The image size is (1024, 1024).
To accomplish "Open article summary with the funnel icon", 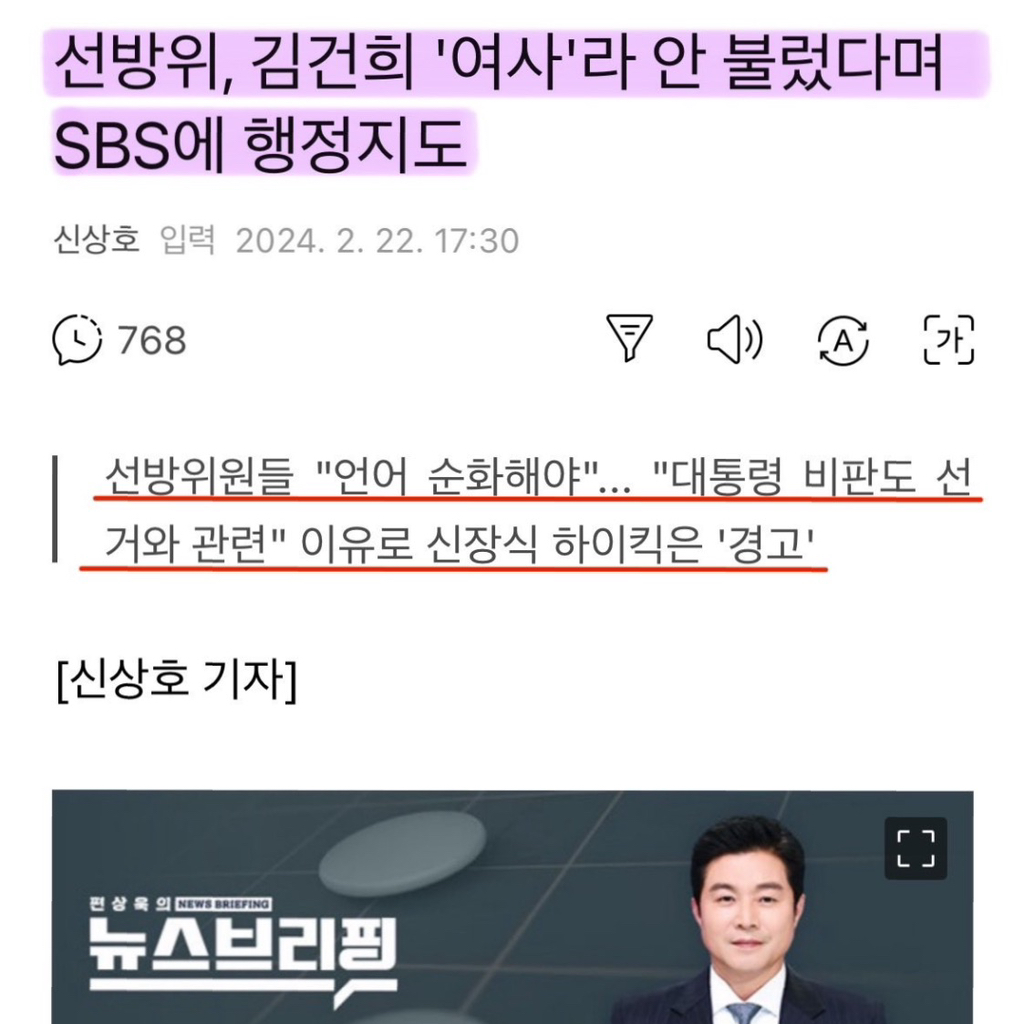I will 629,338.
